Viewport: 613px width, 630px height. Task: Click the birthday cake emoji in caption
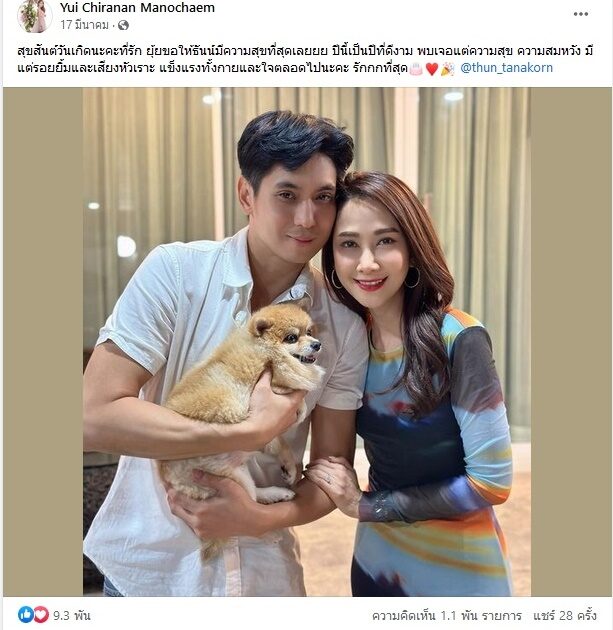(416, 69)
